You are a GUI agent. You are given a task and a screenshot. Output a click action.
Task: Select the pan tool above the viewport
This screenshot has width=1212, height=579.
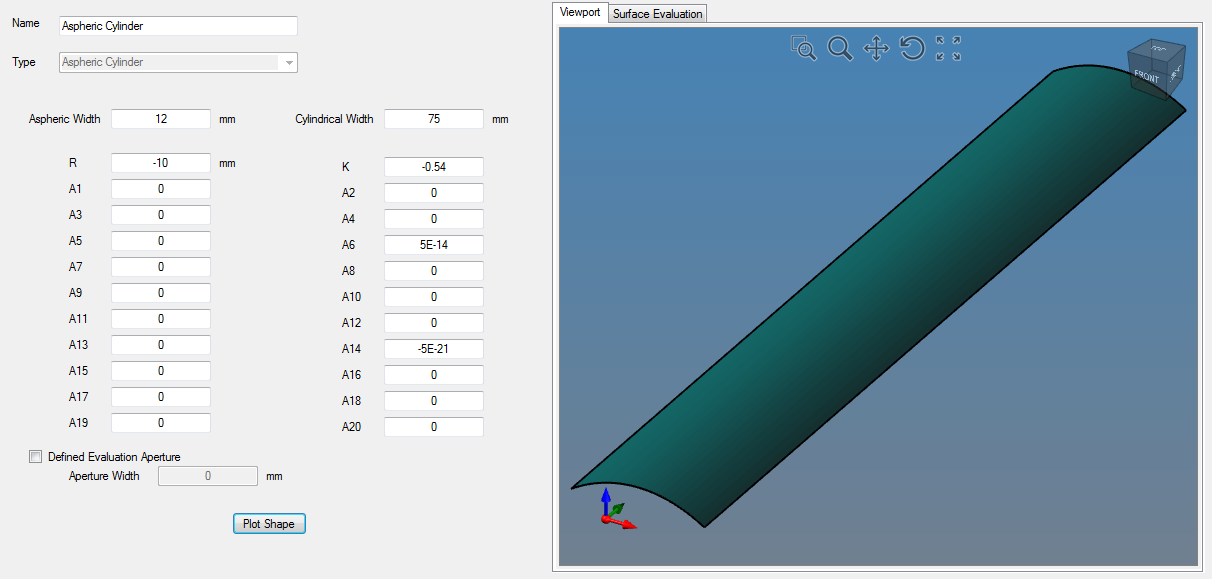pos(876,48)
